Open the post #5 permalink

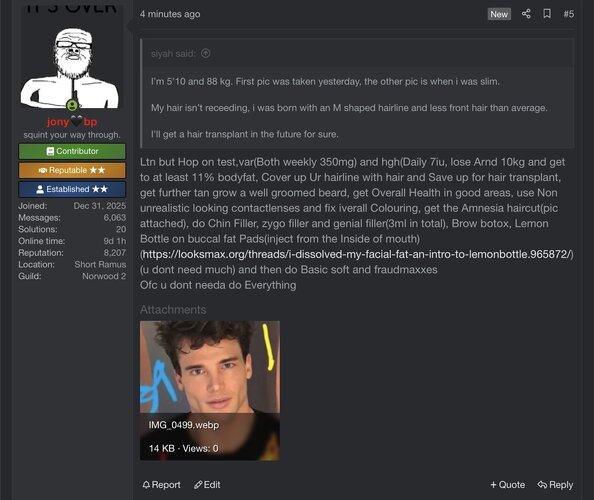(569, 14)
